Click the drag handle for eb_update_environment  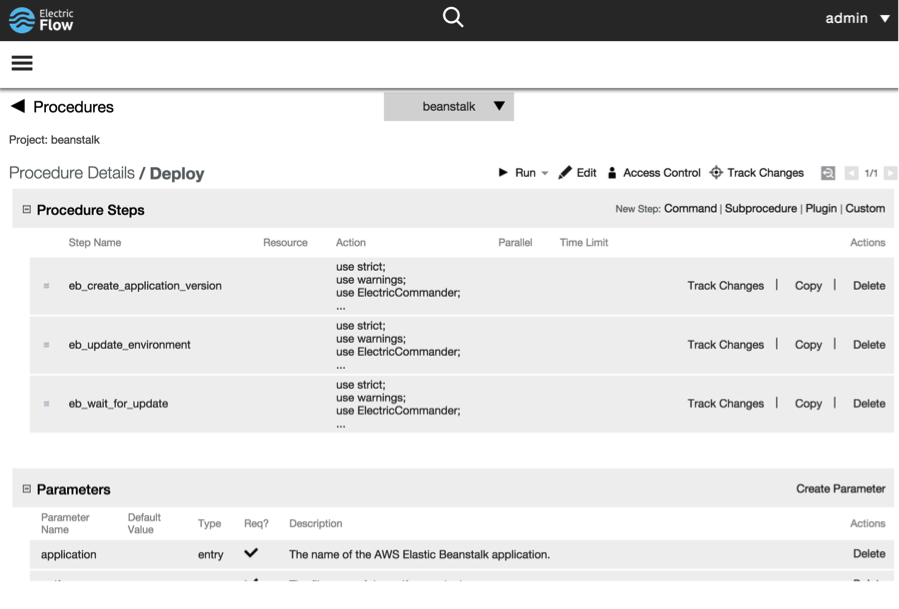coord(46,345)
